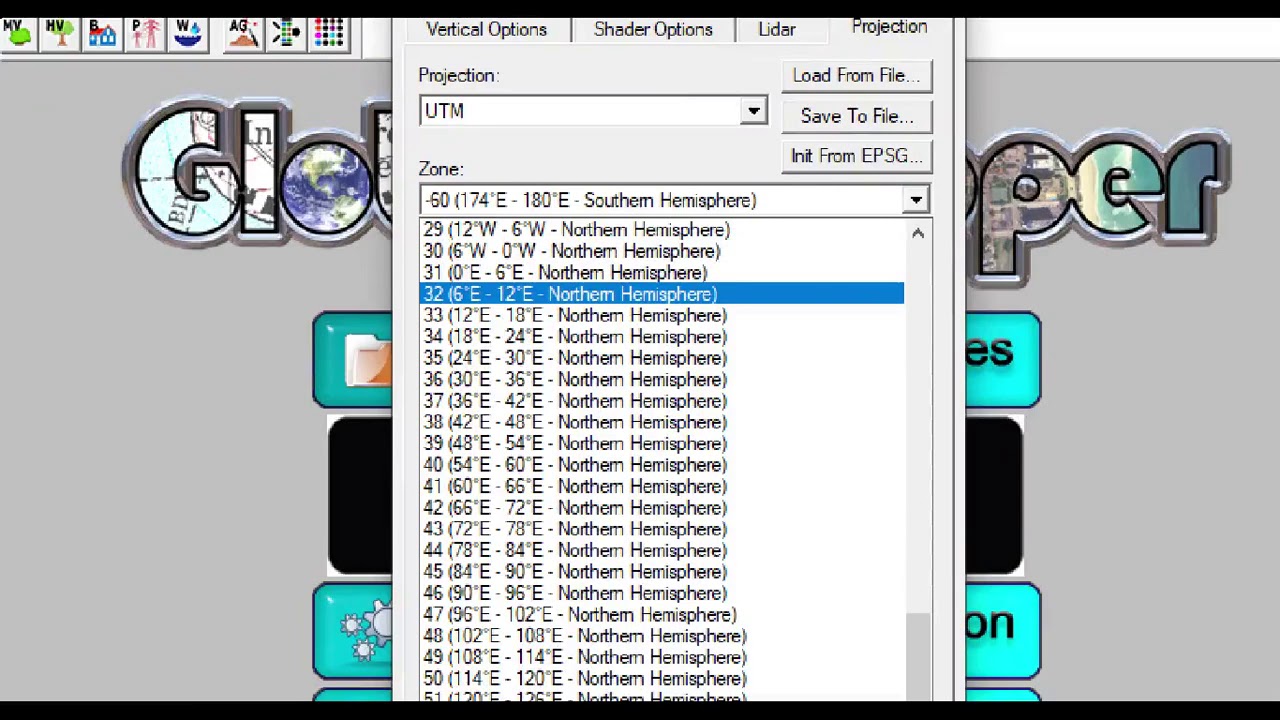The height and width of the screenshot is (720, 1280).
Task: Click the zone list scroll up arrow
Action: click(x=918, y=233)
